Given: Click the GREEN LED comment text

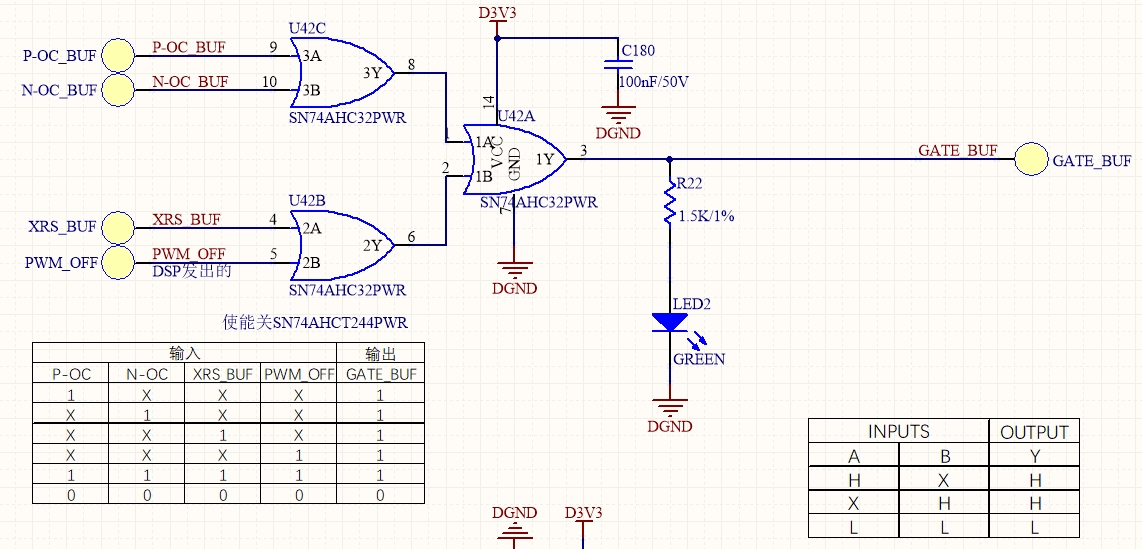Looking at the screenshot, I should pos(699,359).
